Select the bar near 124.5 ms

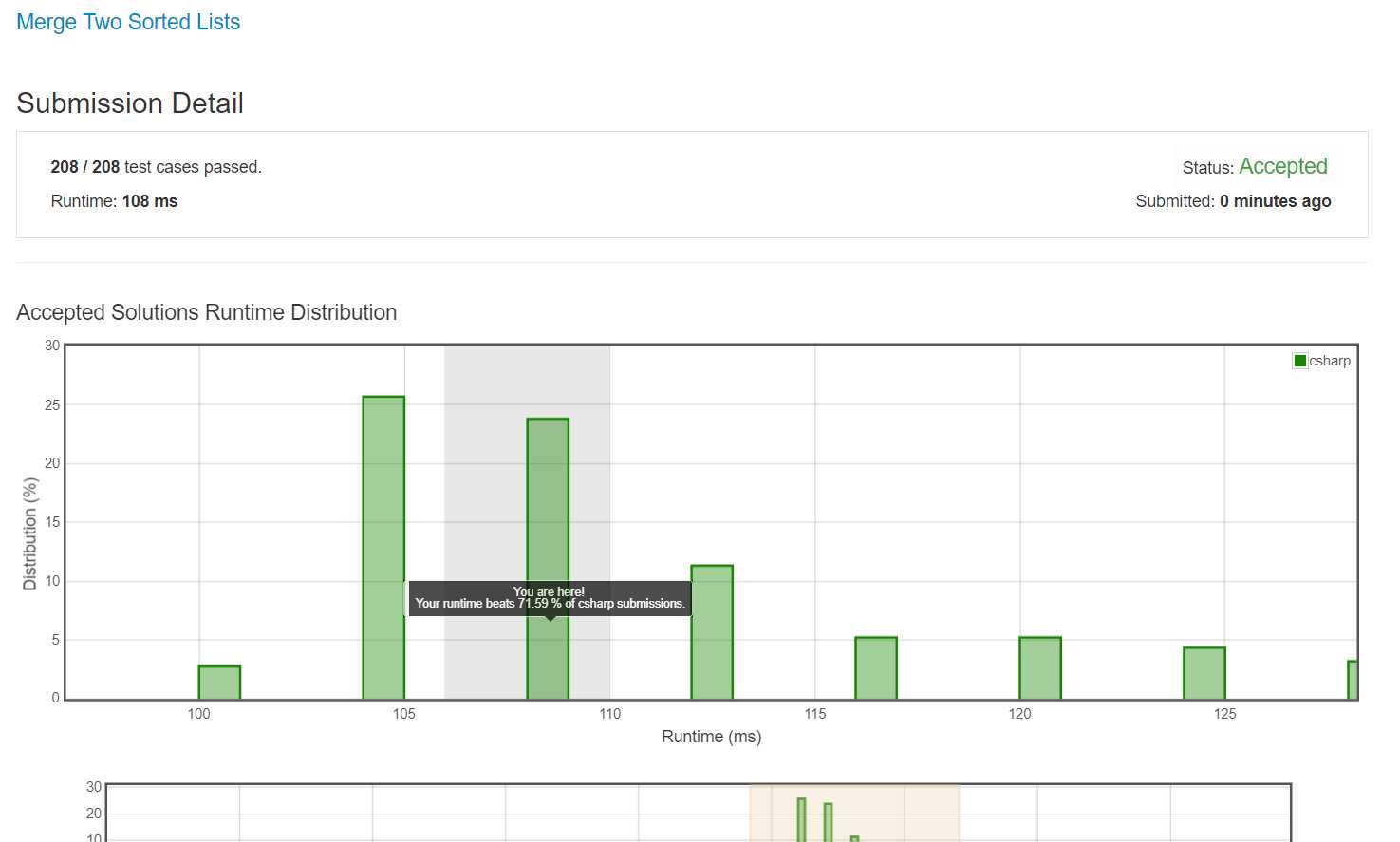tap(1204, 673)
